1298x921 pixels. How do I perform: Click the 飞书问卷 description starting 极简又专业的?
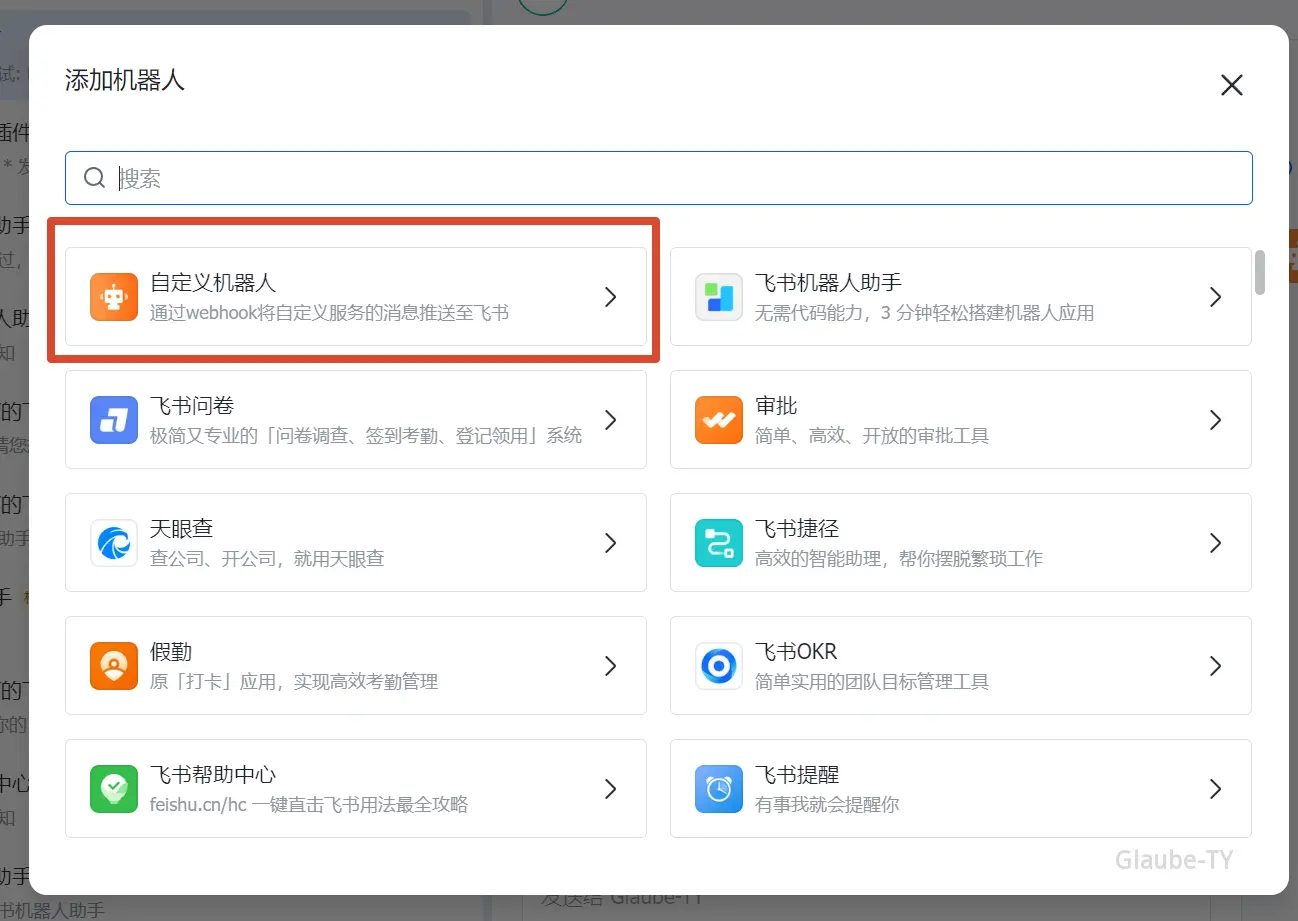(366, 436)
